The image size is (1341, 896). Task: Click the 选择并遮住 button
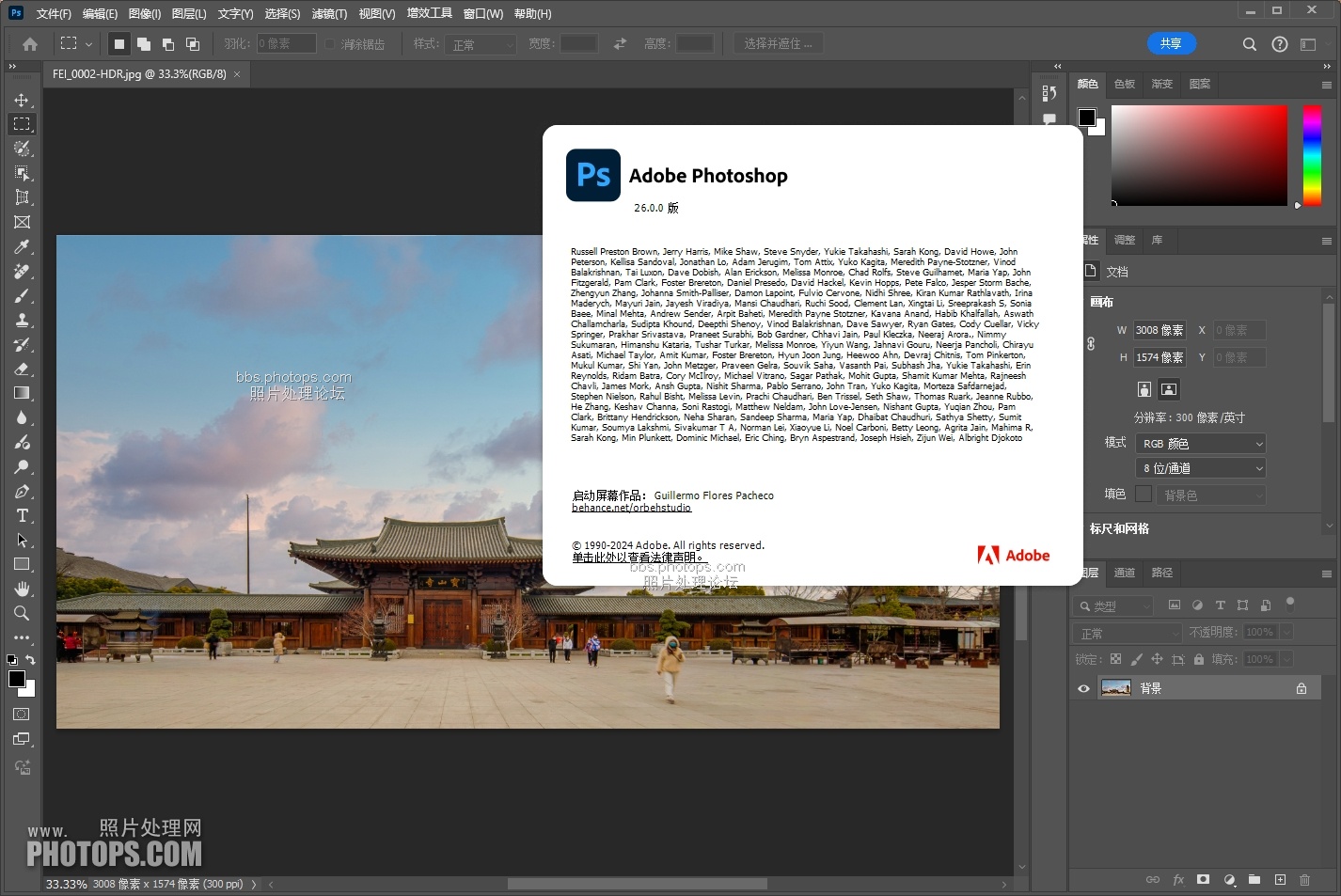coord(778,44)
